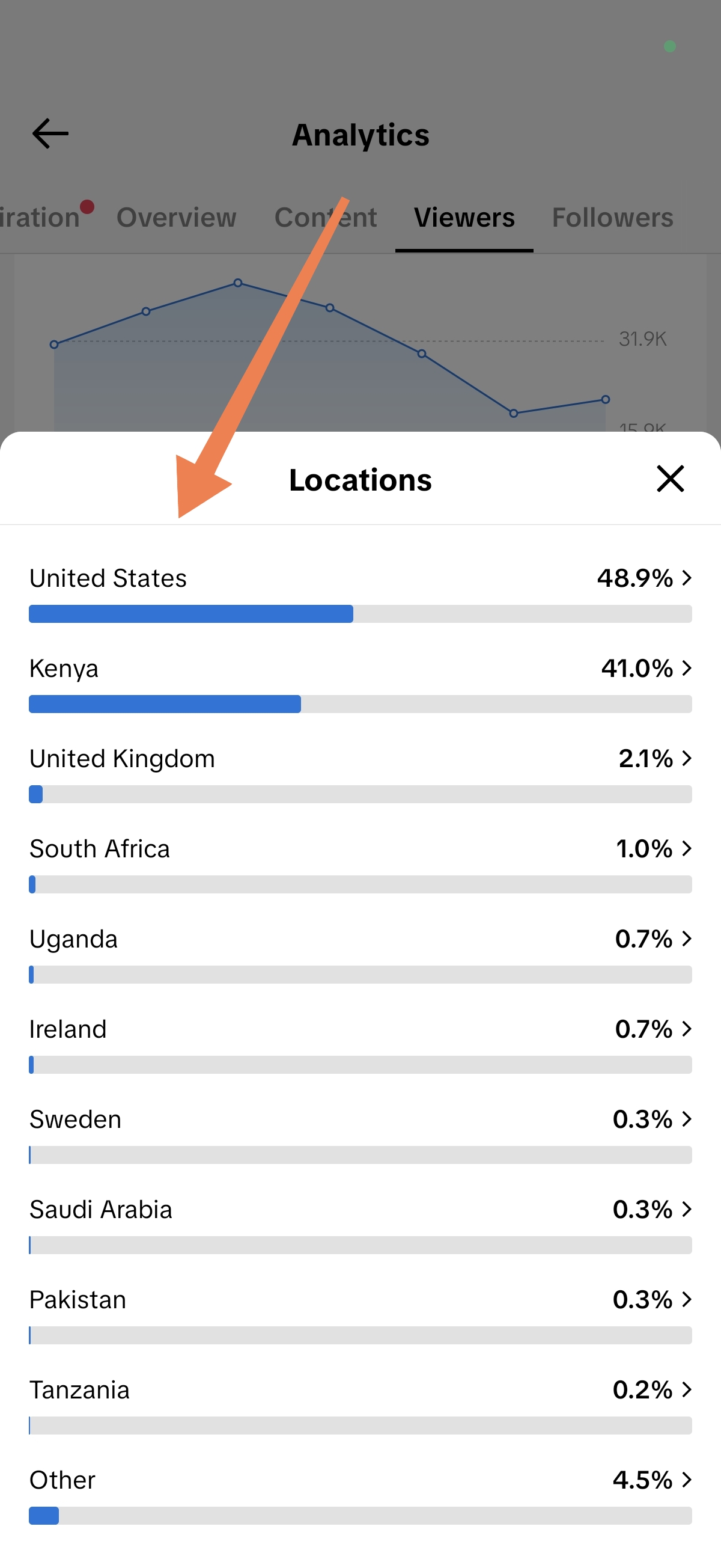
Task: Switch to the Overview tab
Action: (177, 217)
